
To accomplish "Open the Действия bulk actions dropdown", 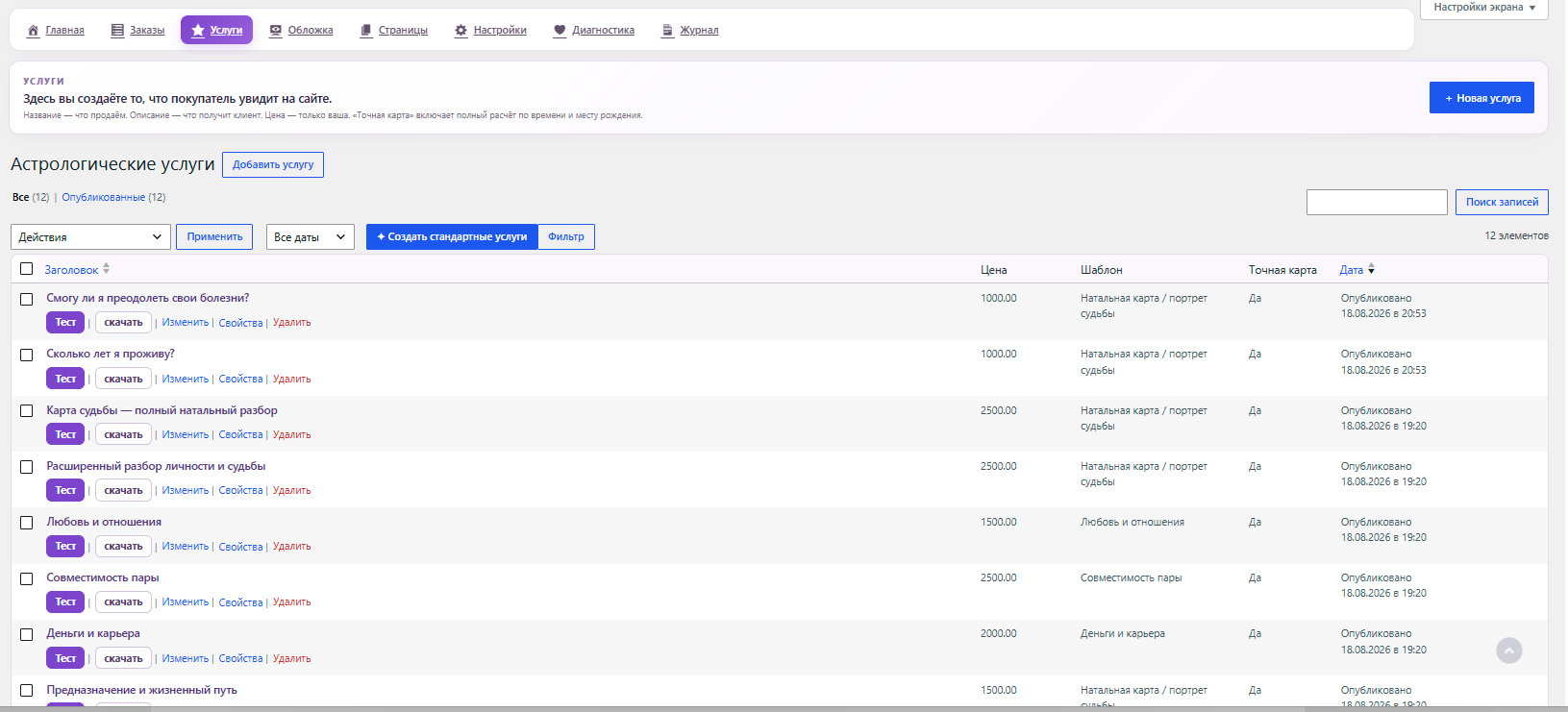I will tap(90, 237).
